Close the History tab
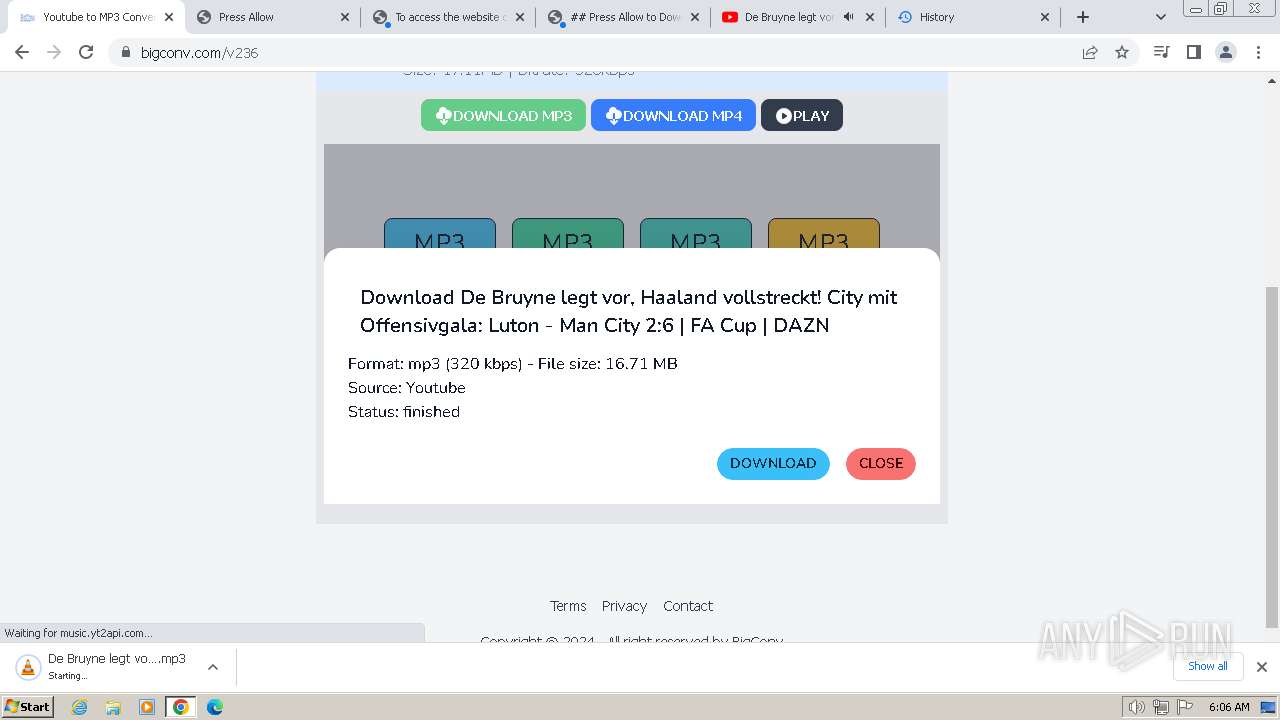Viewport: 1280px width, 720px height. [1045, 17]
